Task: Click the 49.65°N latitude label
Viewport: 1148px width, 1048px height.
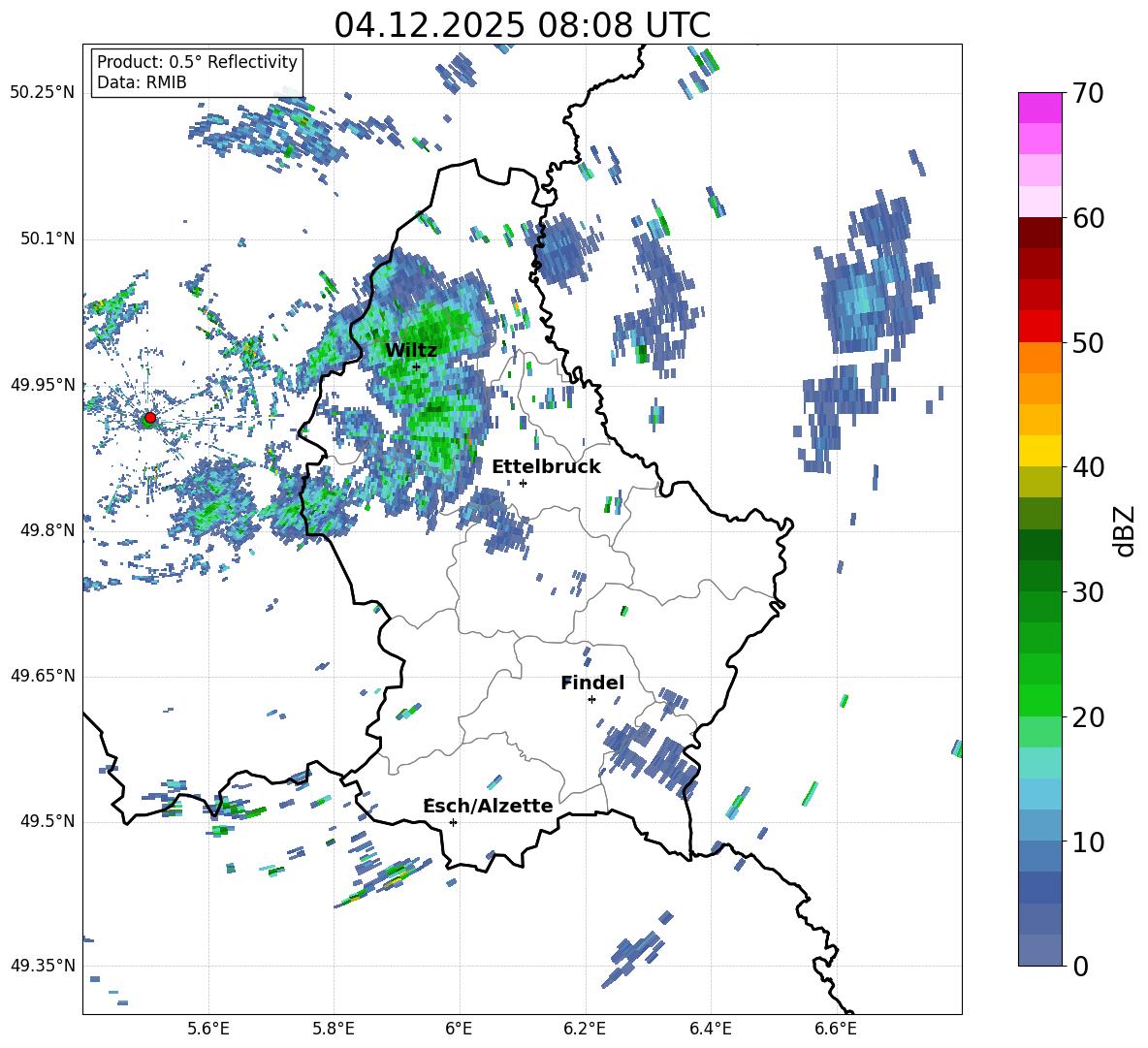Action: (43, 676)
